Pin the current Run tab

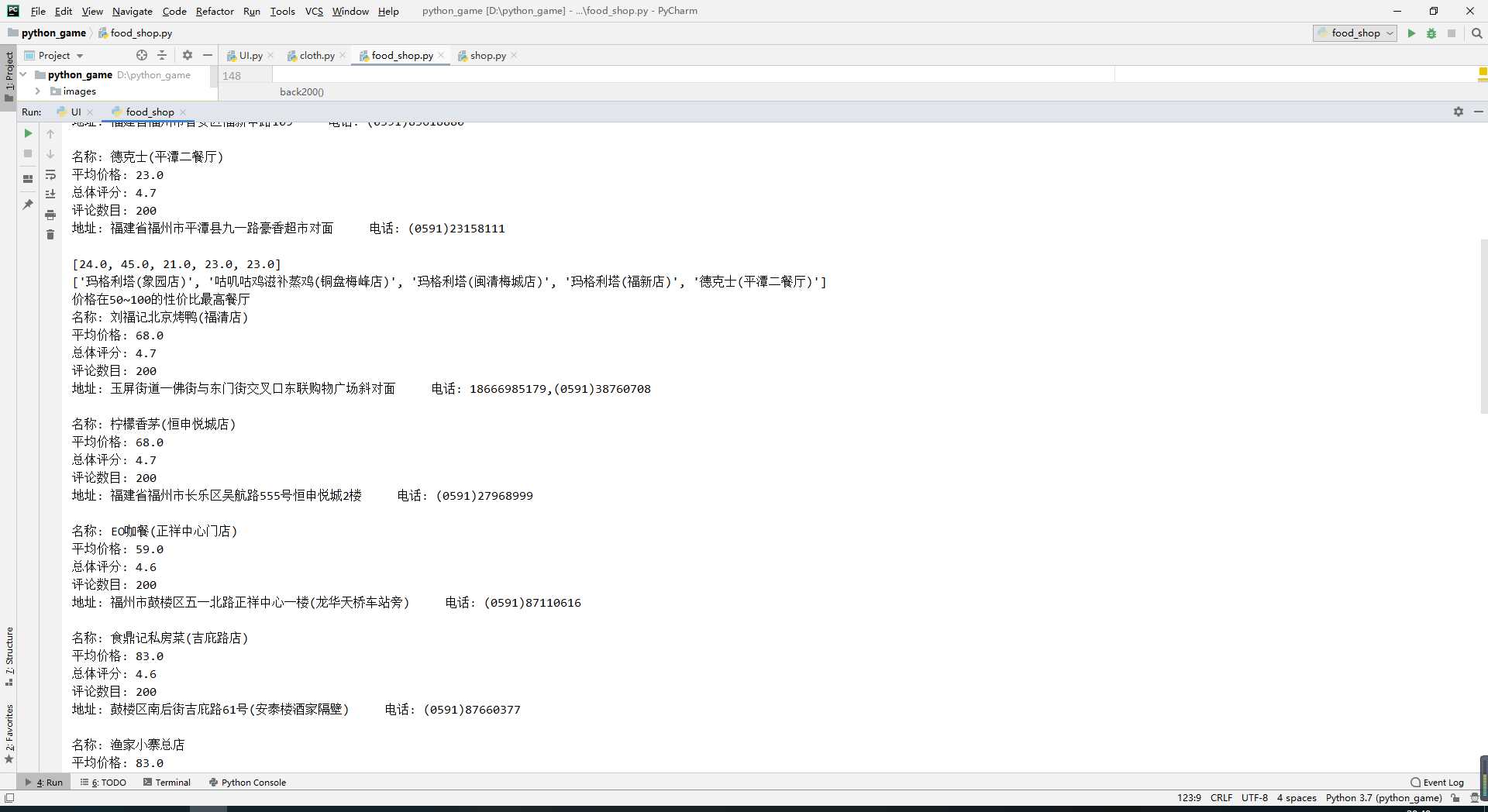[28, 205]
